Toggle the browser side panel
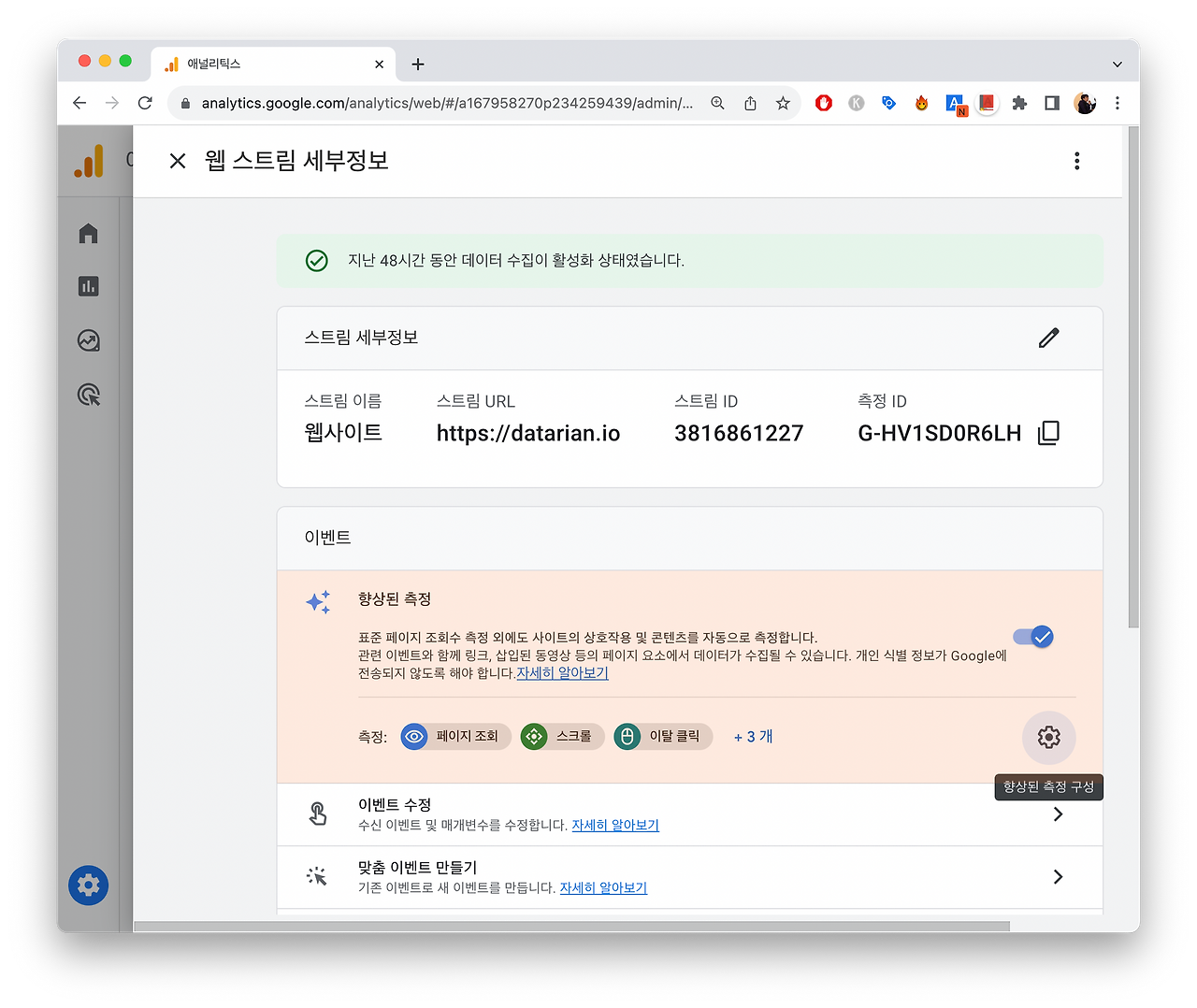 pyautogui.click(x=1052, y=103)
